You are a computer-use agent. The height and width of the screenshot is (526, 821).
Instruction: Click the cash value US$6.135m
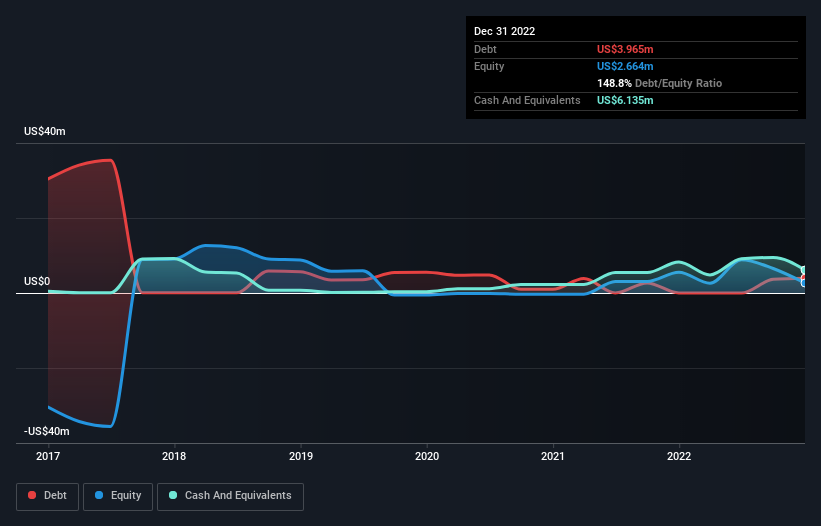point(625,100)
